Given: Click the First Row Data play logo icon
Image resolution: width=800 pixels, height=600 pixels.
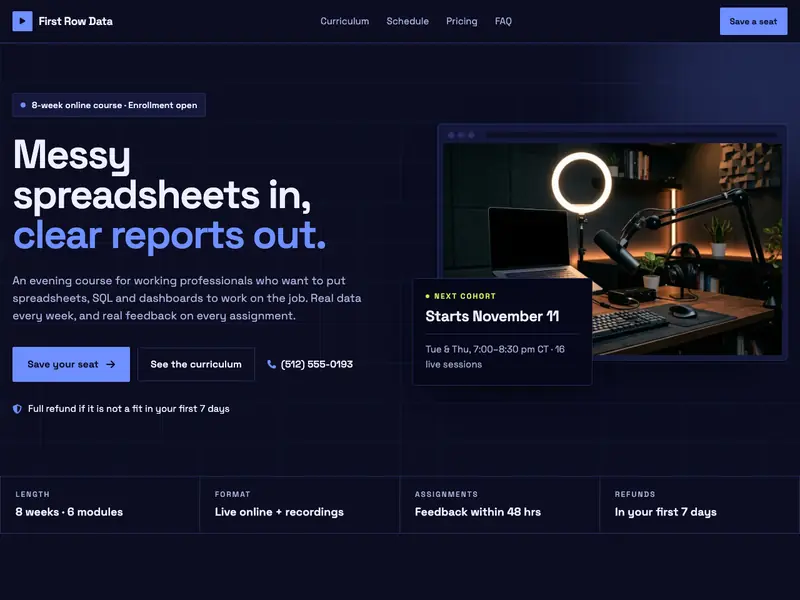Looking at the screenshot, I should pyautogui.click(x=22, y=21).
